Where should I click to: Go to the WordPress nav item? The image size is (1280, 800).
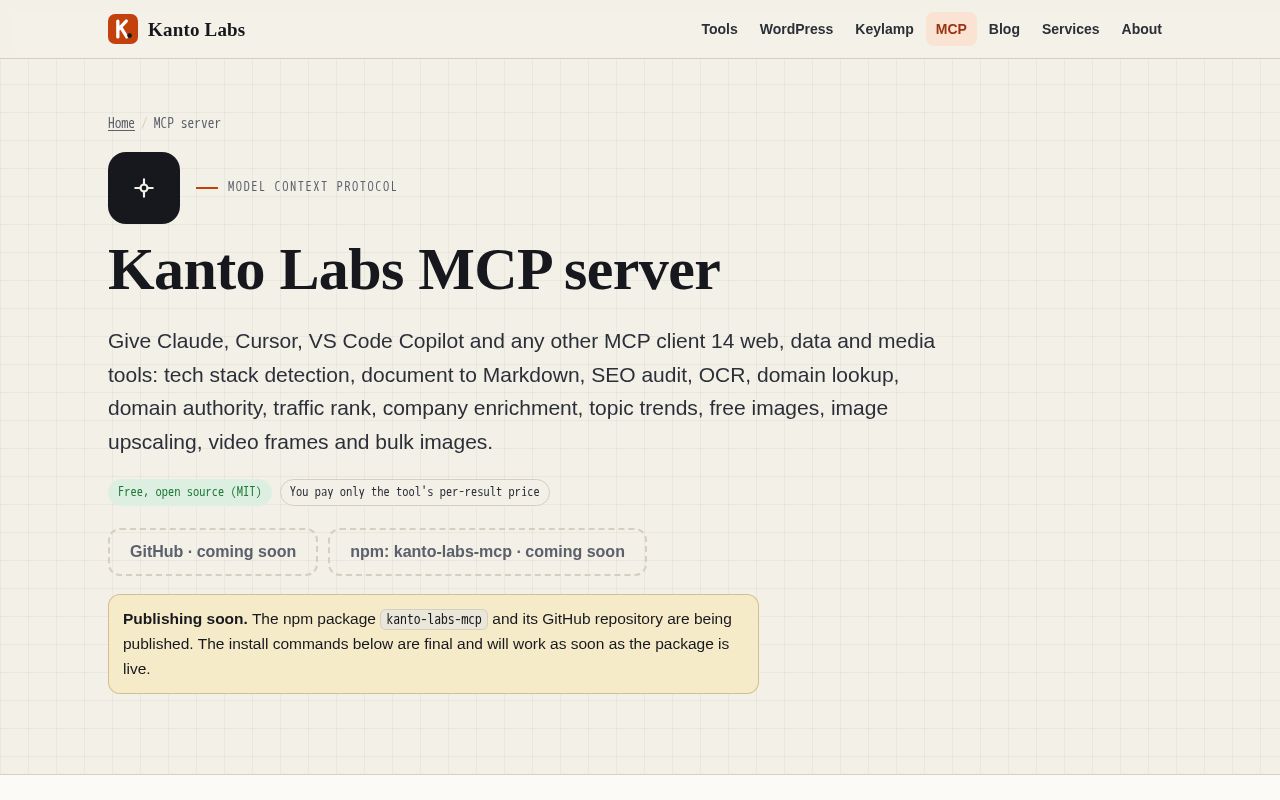coord(796,29)
